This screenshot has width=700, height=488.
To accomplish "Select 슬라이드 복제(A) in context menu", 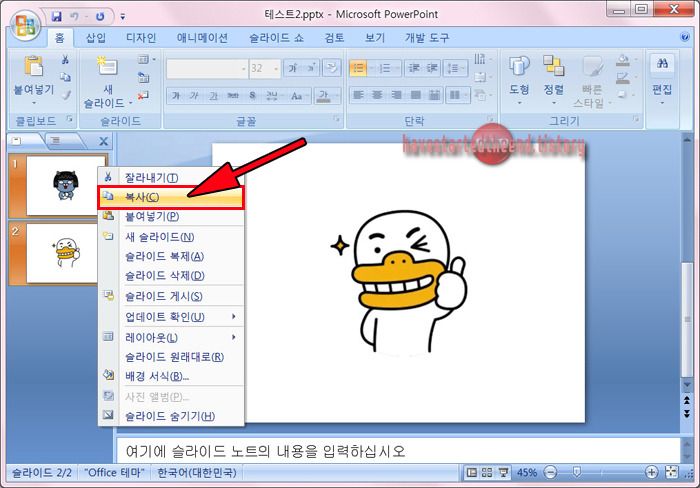I will point(171,256).
